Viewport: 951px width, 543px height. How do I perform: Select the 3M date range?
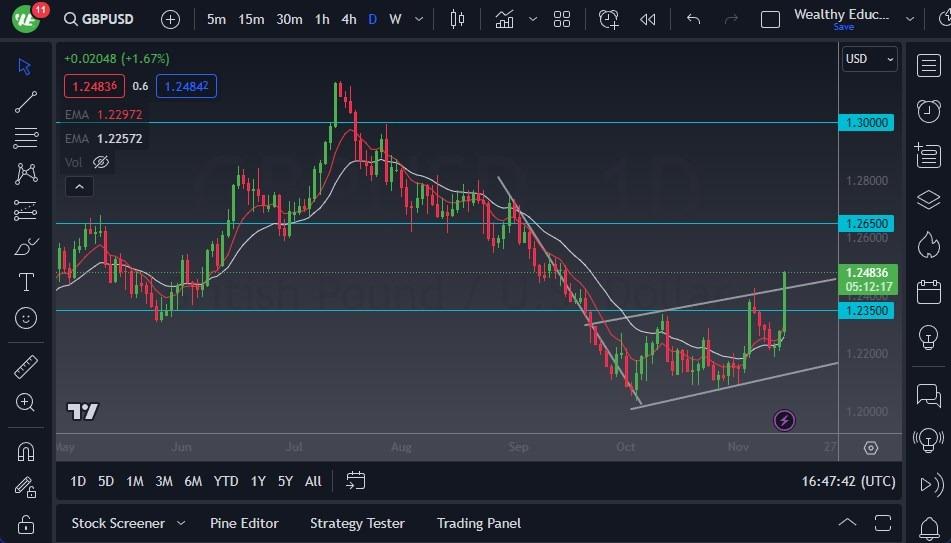164,481
